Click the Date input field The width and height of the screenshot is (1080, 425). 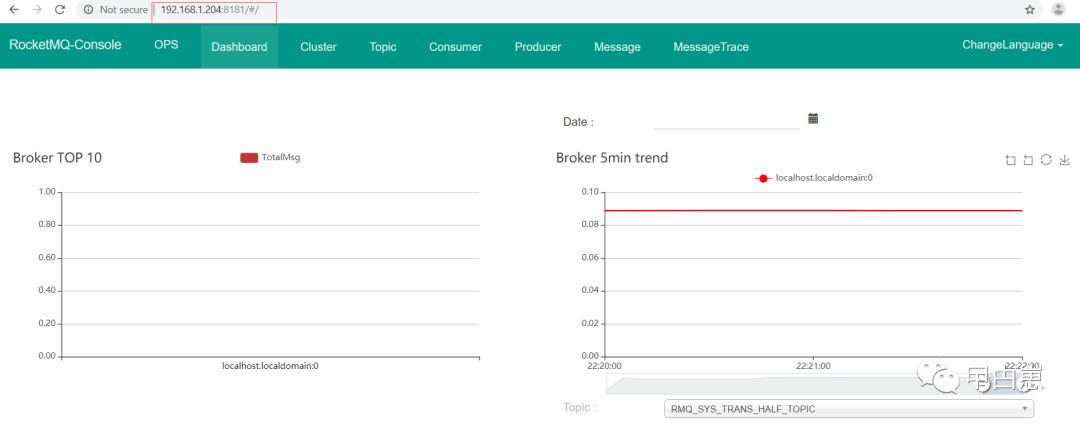coord(726,120)
